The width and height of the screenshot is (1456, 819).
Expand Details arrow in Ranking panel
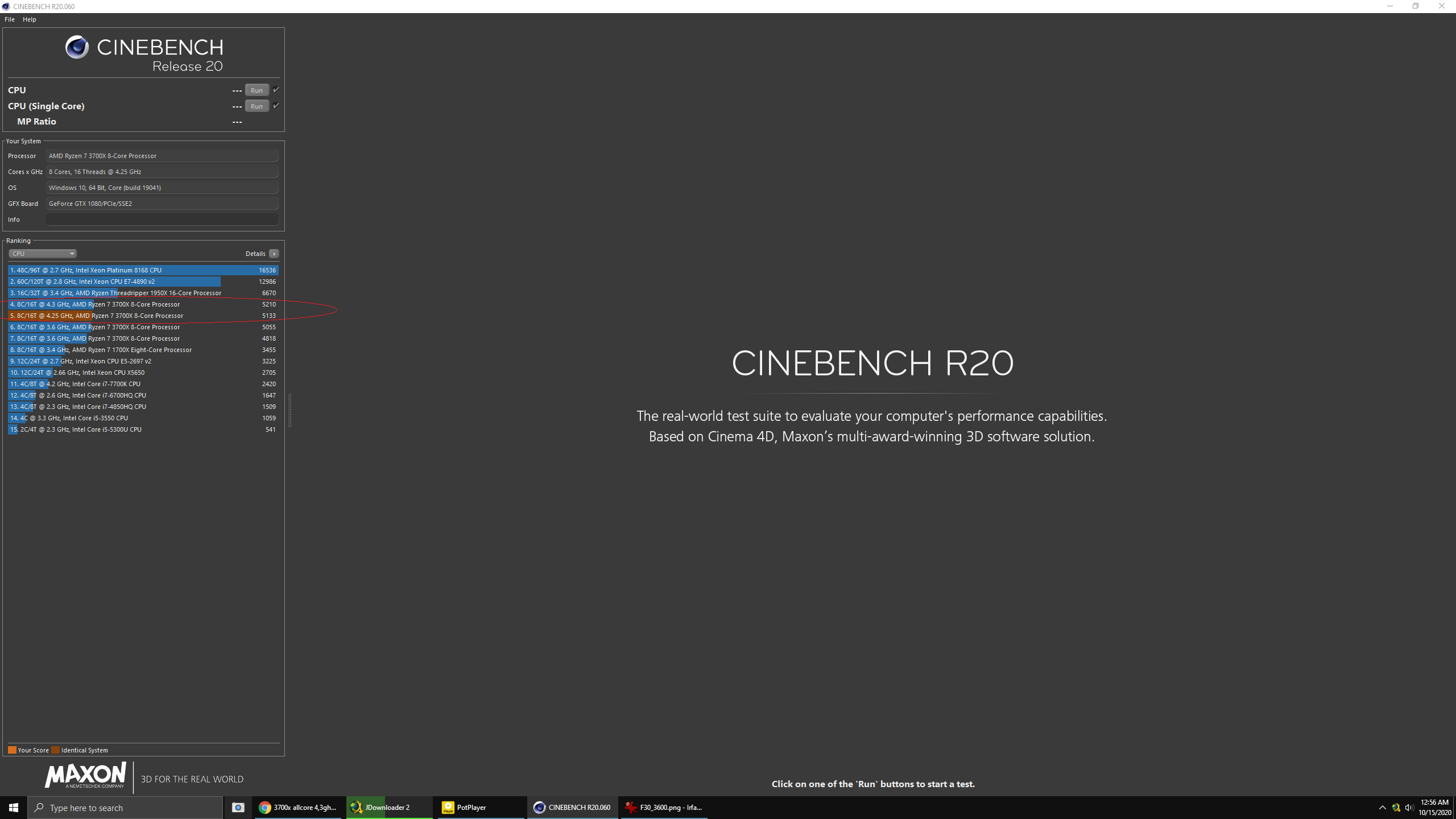point(274,254)
